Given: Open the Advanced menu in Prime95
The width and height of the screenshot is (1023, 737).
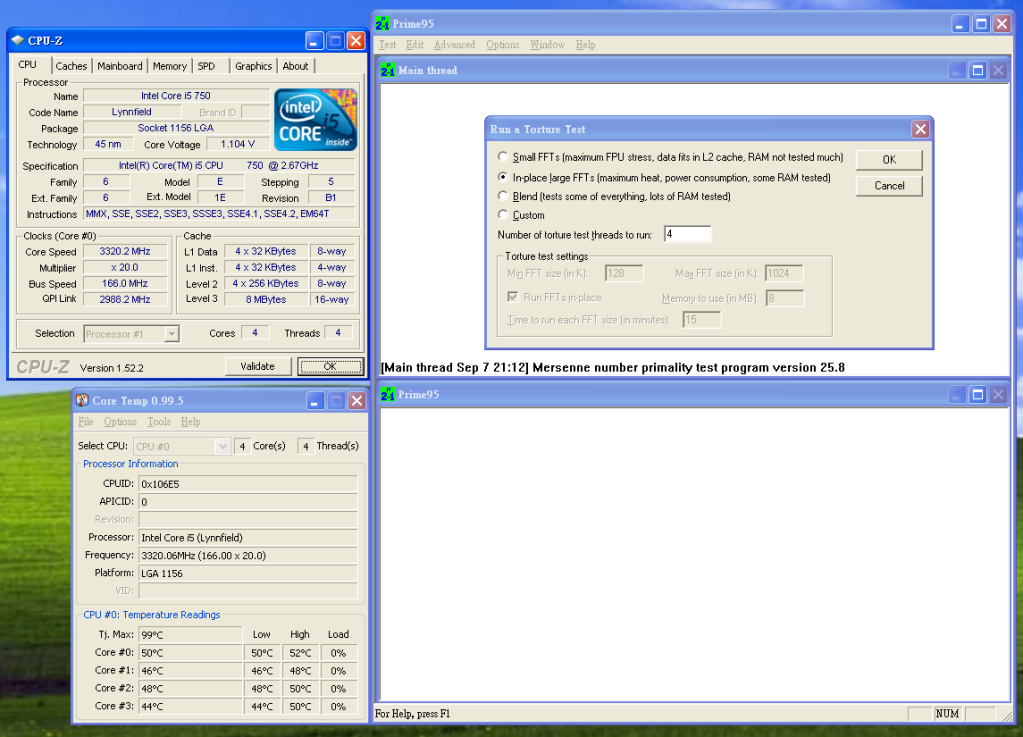Looking at the screenshot, I should [x=455, y=44].
